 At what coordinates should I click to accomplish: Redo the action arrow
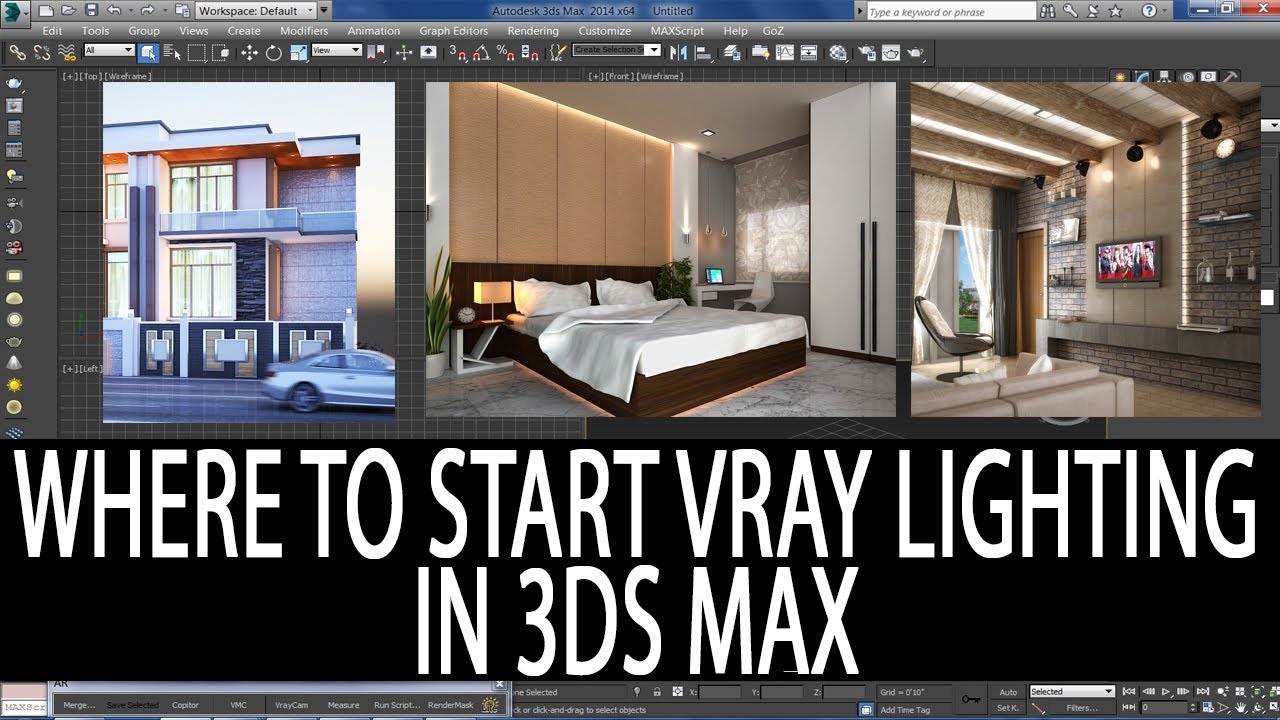pyautogui.click(x=147, y=11)
